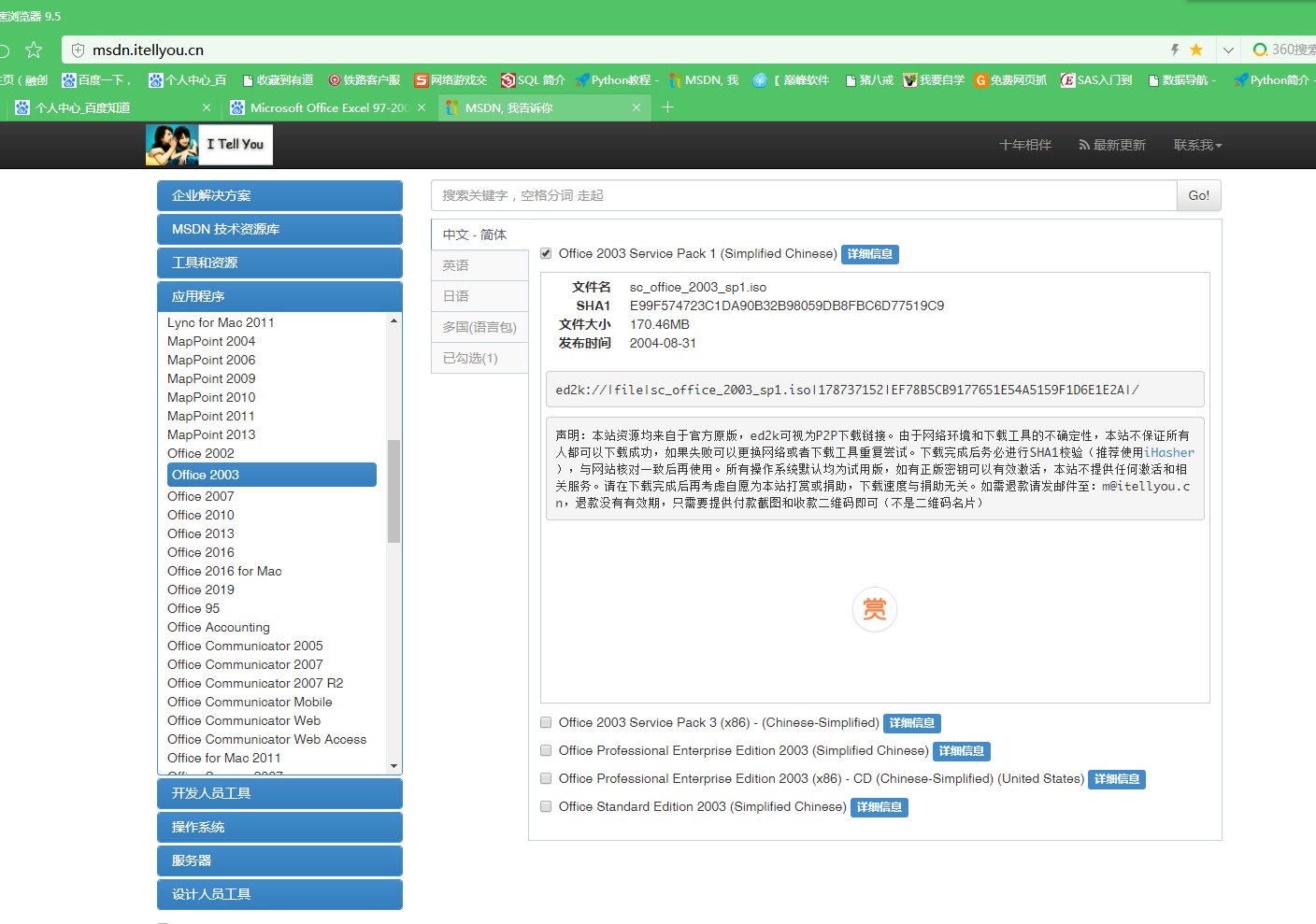This screenshot has height=924, width=1316.
Task: Click the Go! search button
Action: (1198, 195)
